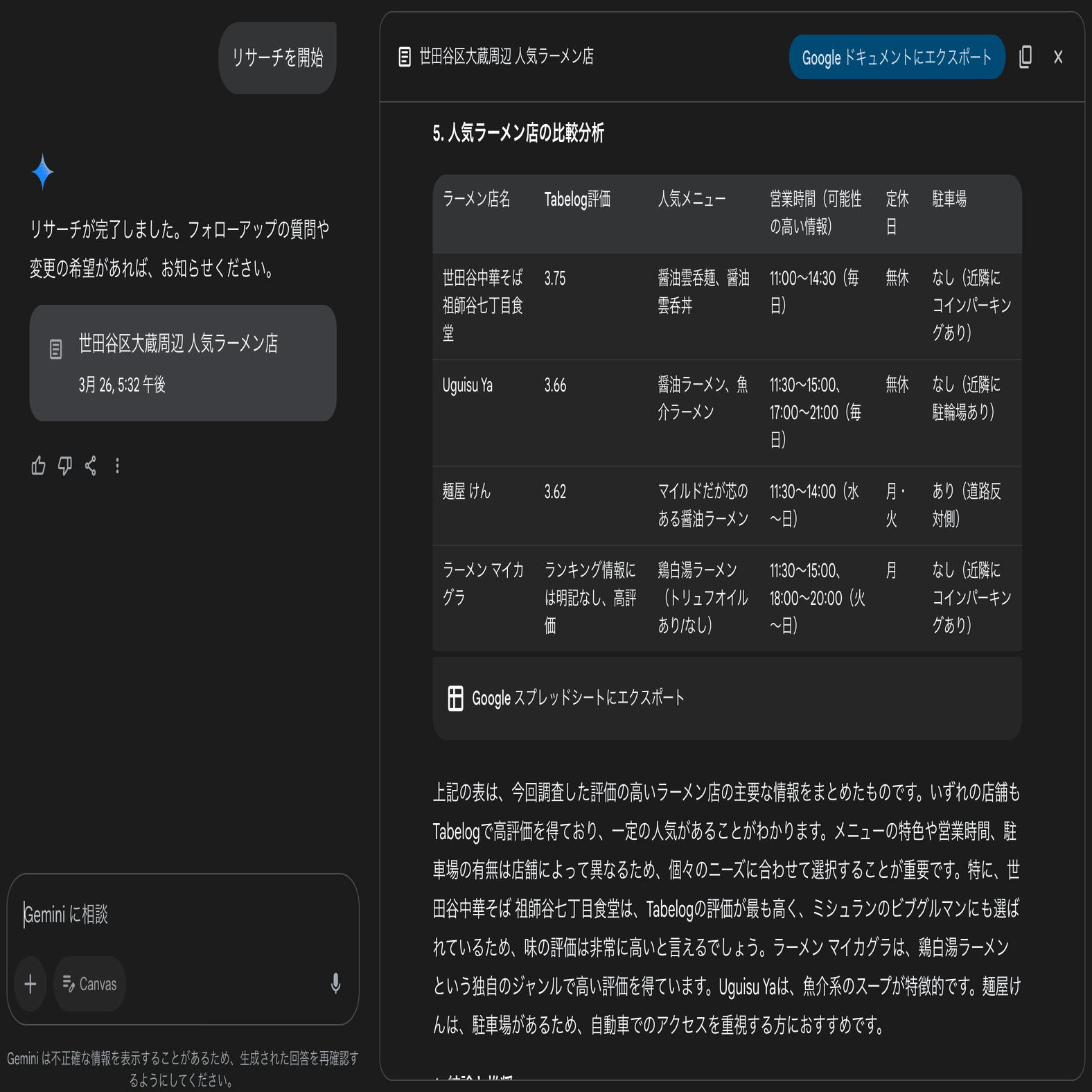Screen dimensions: 1092x1092
Task: Open the three-dot more options menu
Action: pyautogui.click(x=117, y=466)
